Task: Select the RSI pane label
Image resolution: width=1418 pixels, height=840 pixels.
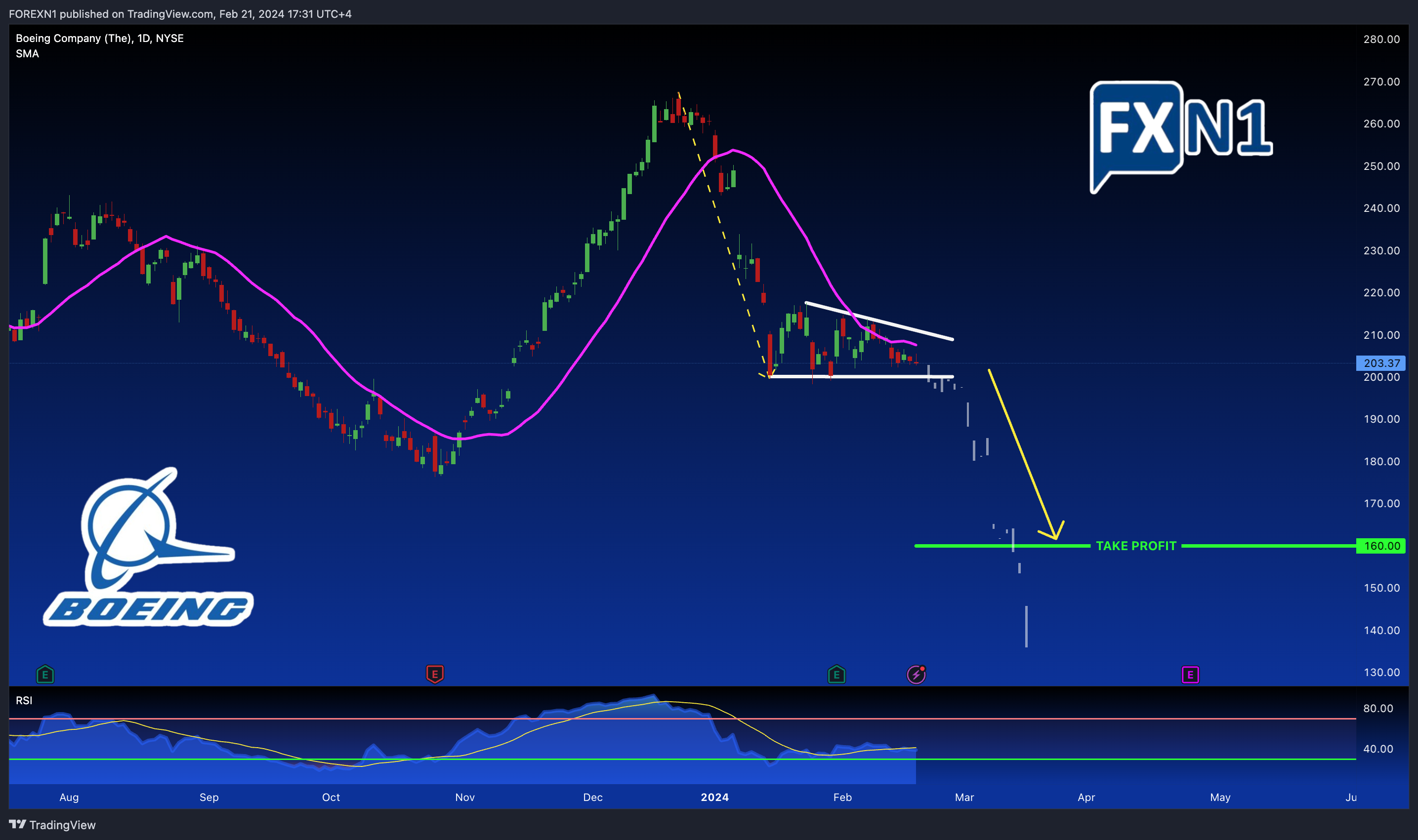Action: point(24,700)
